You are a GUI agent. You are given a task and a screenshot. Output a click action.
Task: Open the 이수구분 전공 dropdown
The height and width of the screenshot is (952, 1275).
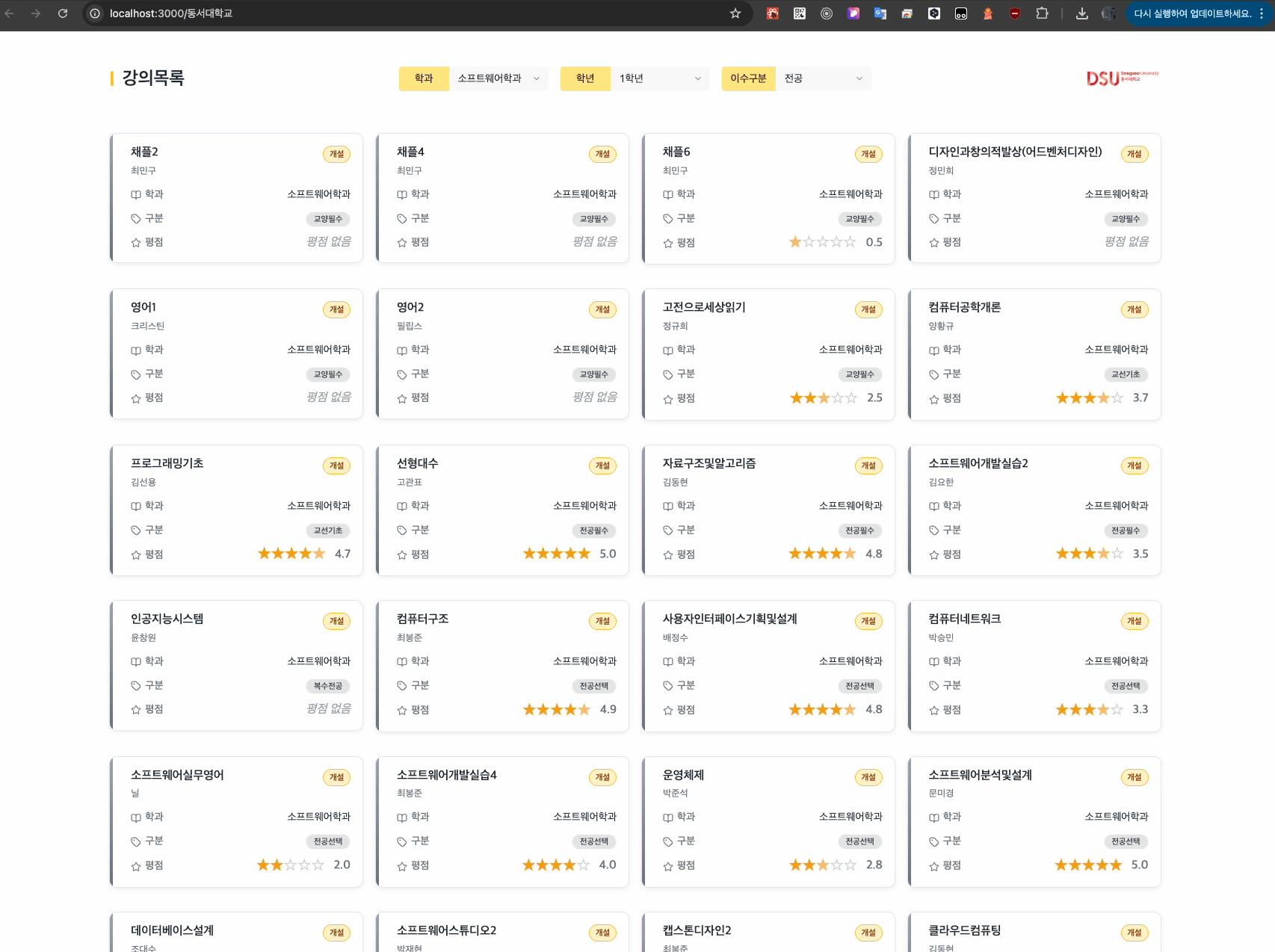point(822,78)
